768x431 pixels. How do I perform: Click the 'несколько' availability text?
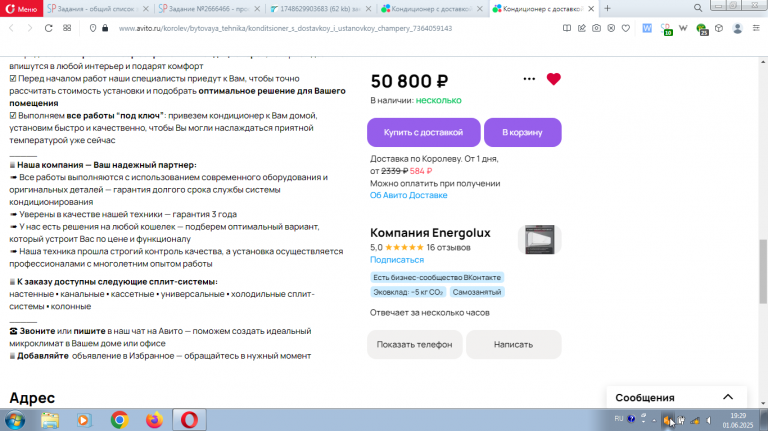tap(438, 100)
